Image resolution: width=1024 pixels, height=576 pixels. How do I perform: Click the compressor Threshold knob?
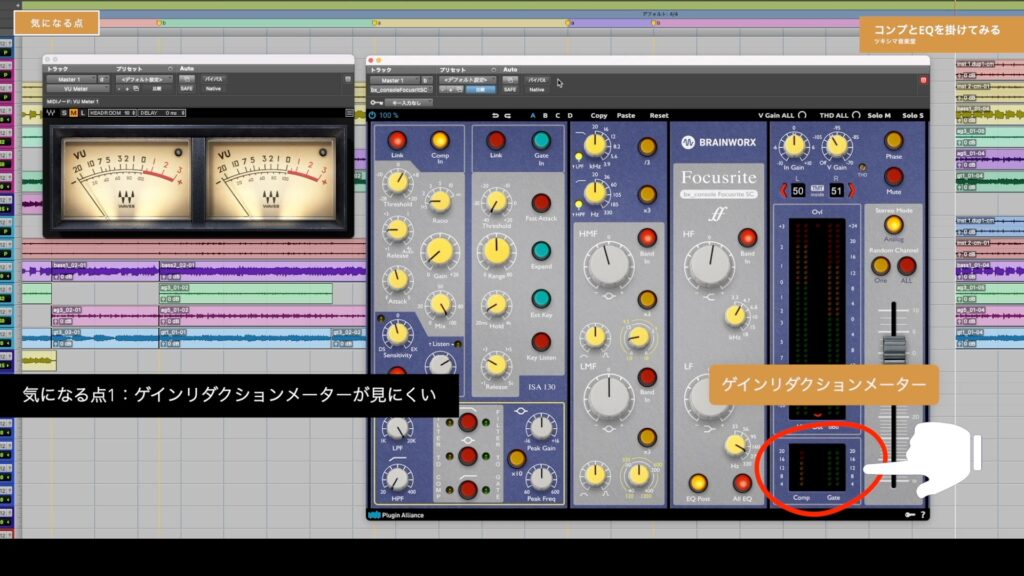397,183
